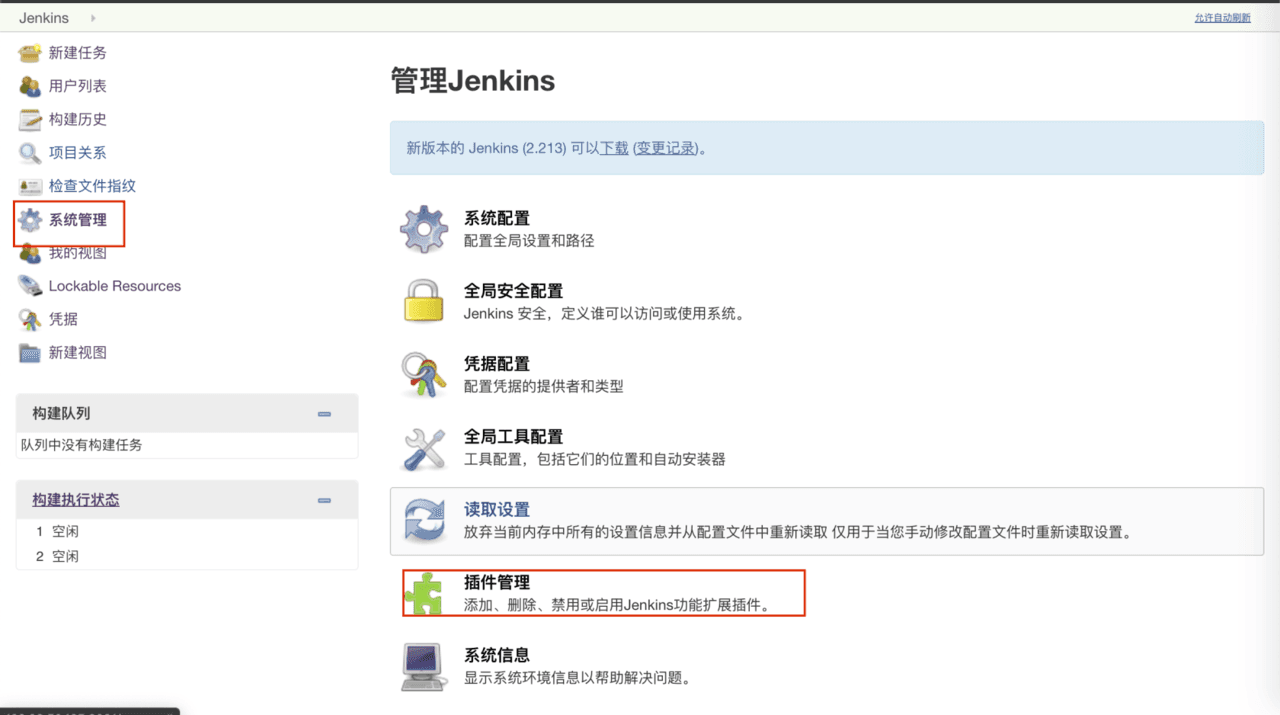This screenshot has width=1280, height=715.
Task: Open the 系统配置 title link
Action: [497, 218]
